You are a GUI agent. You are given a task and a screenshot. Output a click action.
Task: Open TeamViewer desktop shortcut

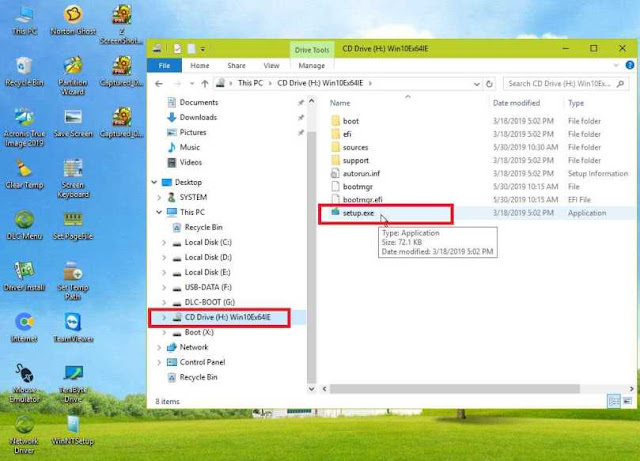[x=73, y=328]
